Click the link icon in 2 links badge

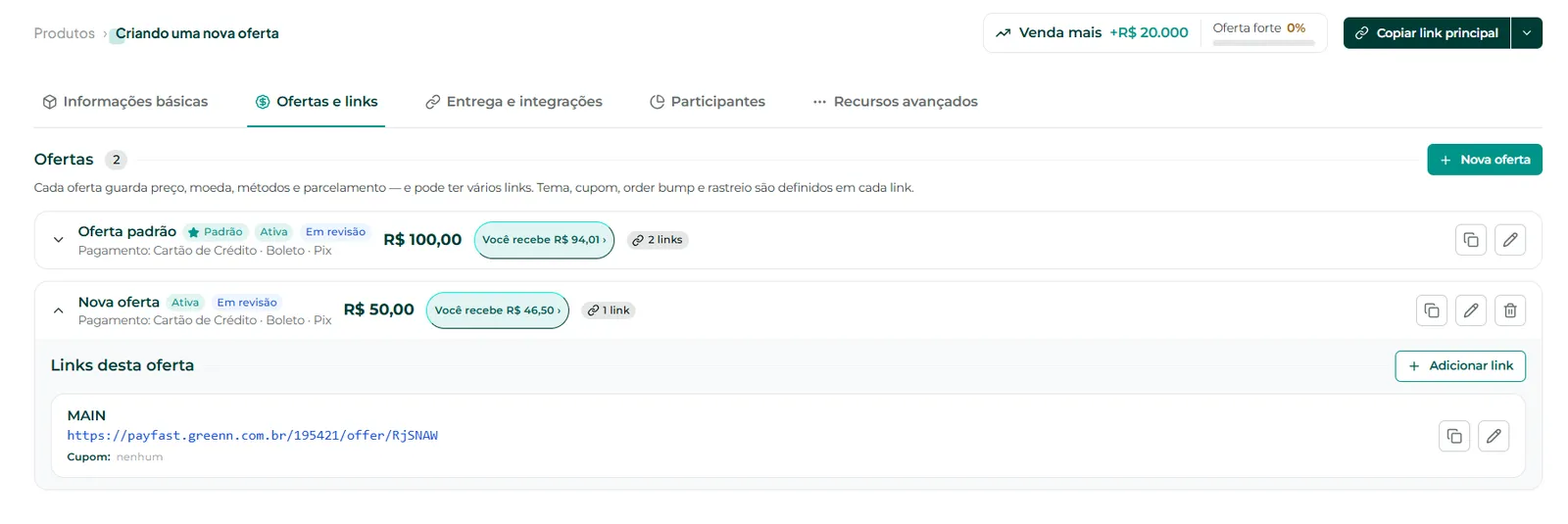click(638, 240)
